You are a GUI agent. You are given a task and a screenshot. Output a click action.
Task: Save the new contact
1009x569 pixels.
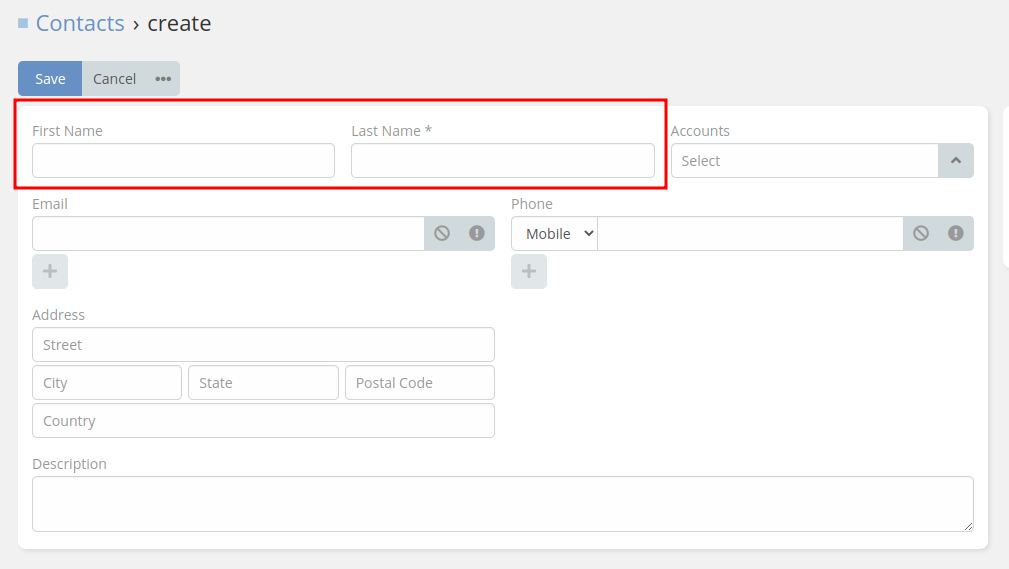point(50,79)
